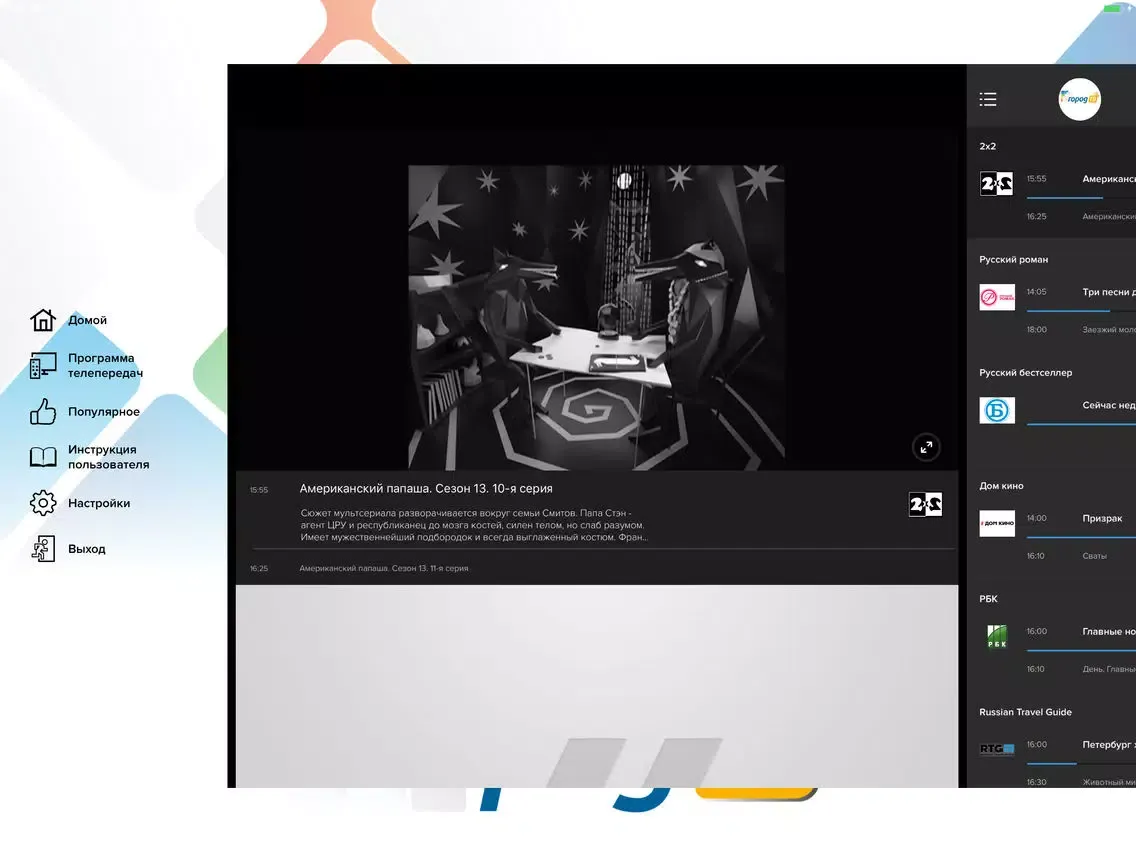Image resolution: width=1136 pixels, height=852 pixels.
Task: Select the 16:10 День. Главные program
Action: 1080,669
